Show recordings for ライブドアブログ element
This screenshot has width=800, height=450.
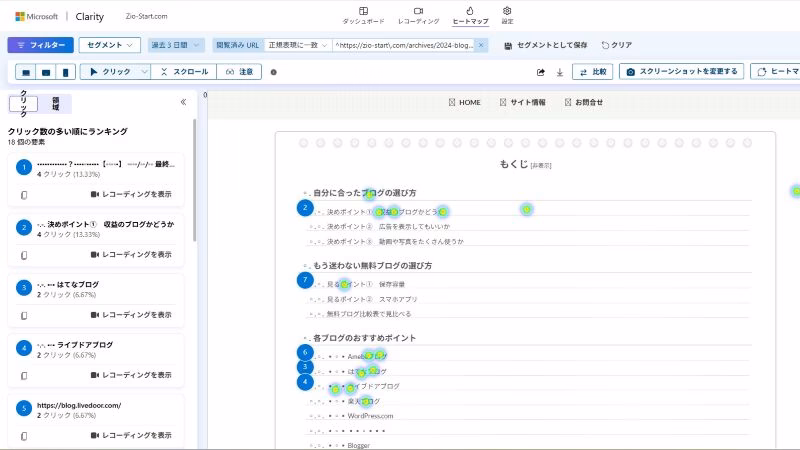coord(131,375)
